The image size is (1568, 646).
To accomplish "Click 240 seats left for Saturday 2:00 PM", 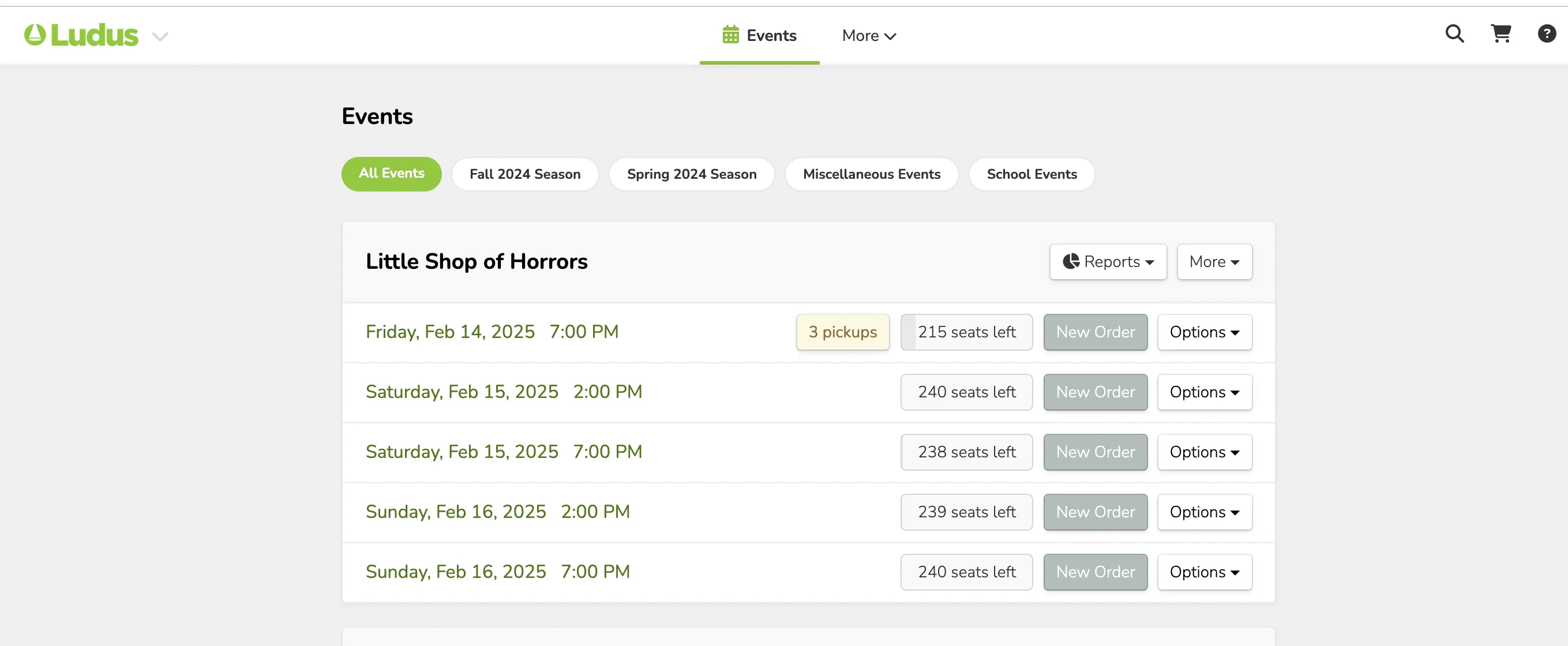I will tap(967, 392).
